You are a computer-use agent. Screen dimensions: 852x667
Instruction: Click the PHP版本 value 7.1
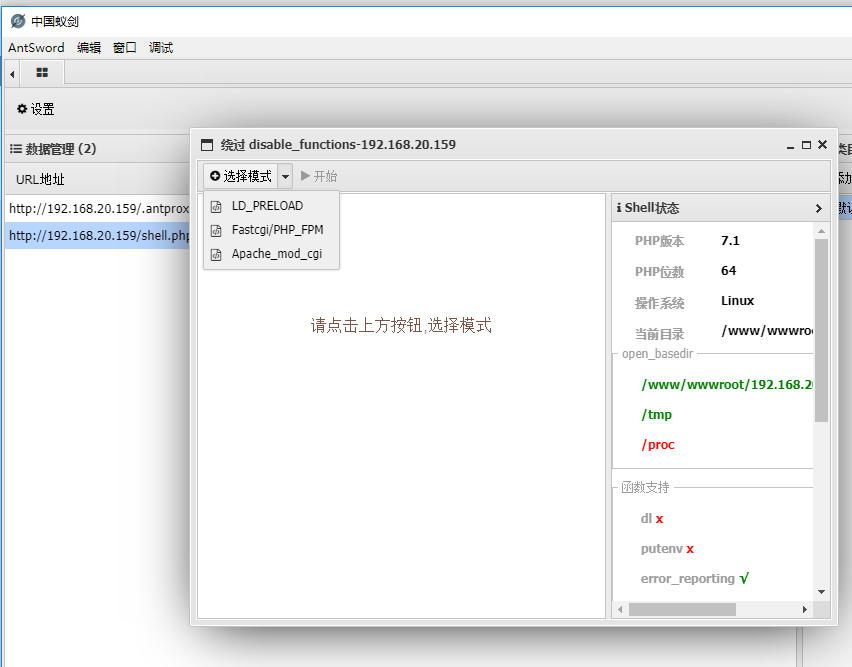(x=730, y=241)
